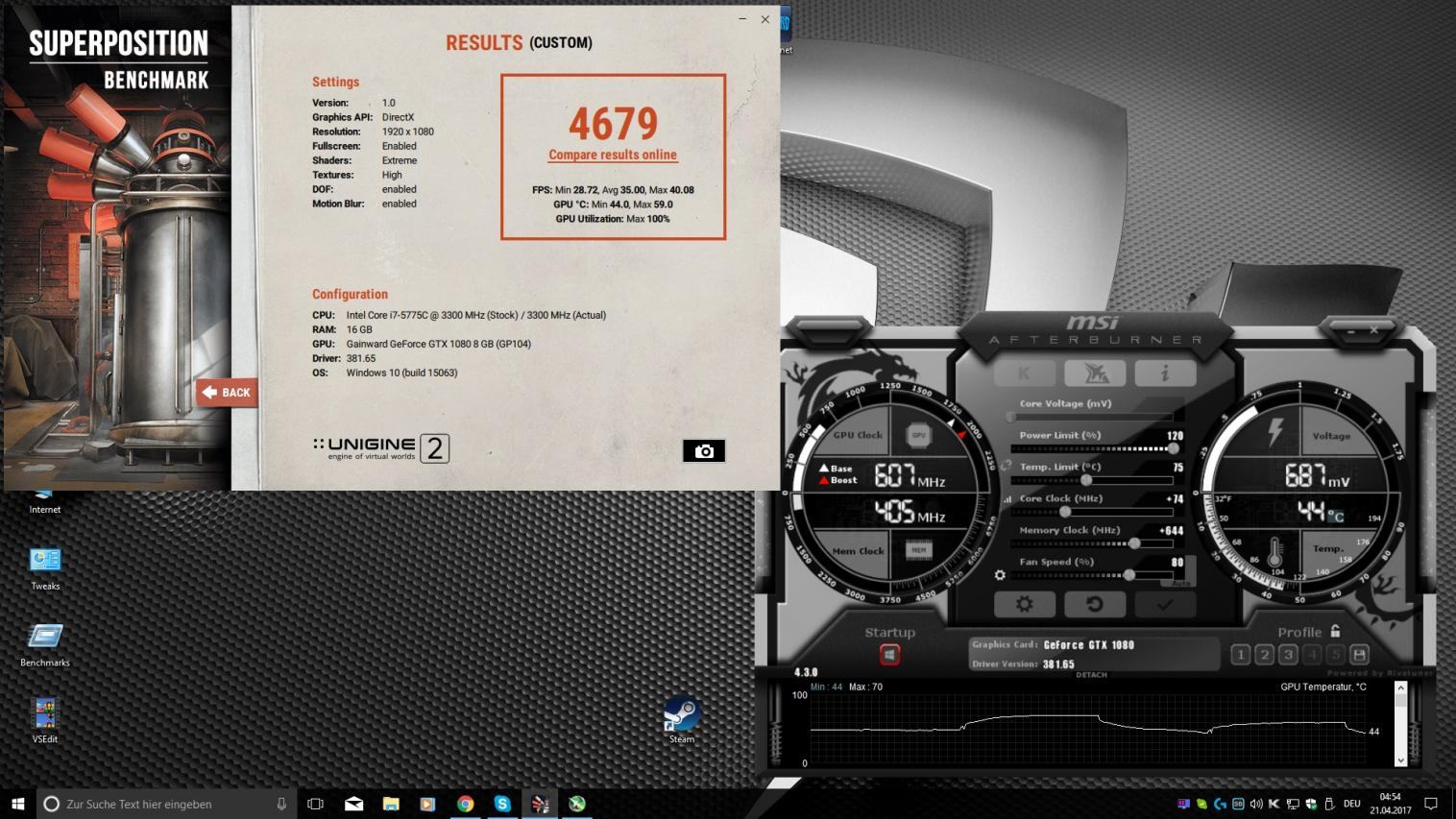Click the GPU temperature graph area
The image size is (1456, 819).
1088,729
